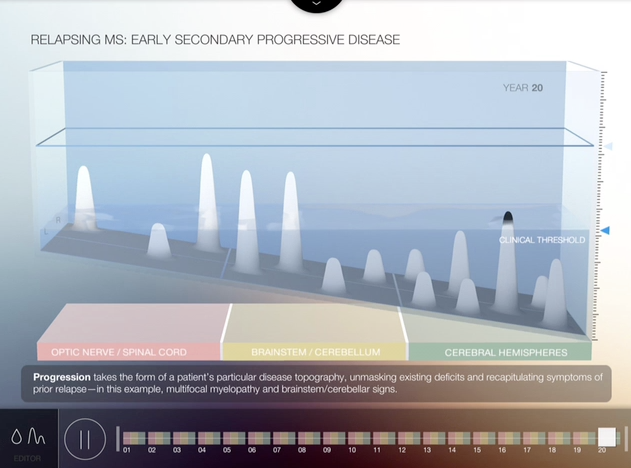This screenshot has height=468, width=631.
Task: Click the Progression description text box
Action: [x=315, y=383]
